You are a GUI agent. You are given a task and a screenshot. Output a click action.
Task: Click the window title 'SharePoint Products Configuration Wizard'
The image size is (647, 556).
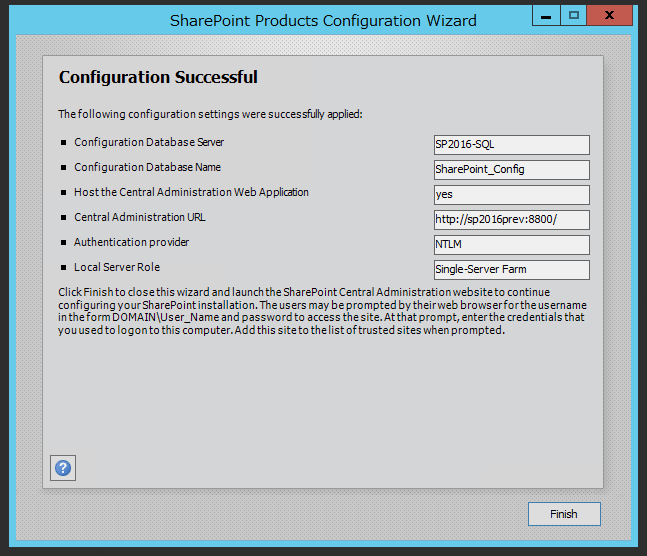[323, 21]
